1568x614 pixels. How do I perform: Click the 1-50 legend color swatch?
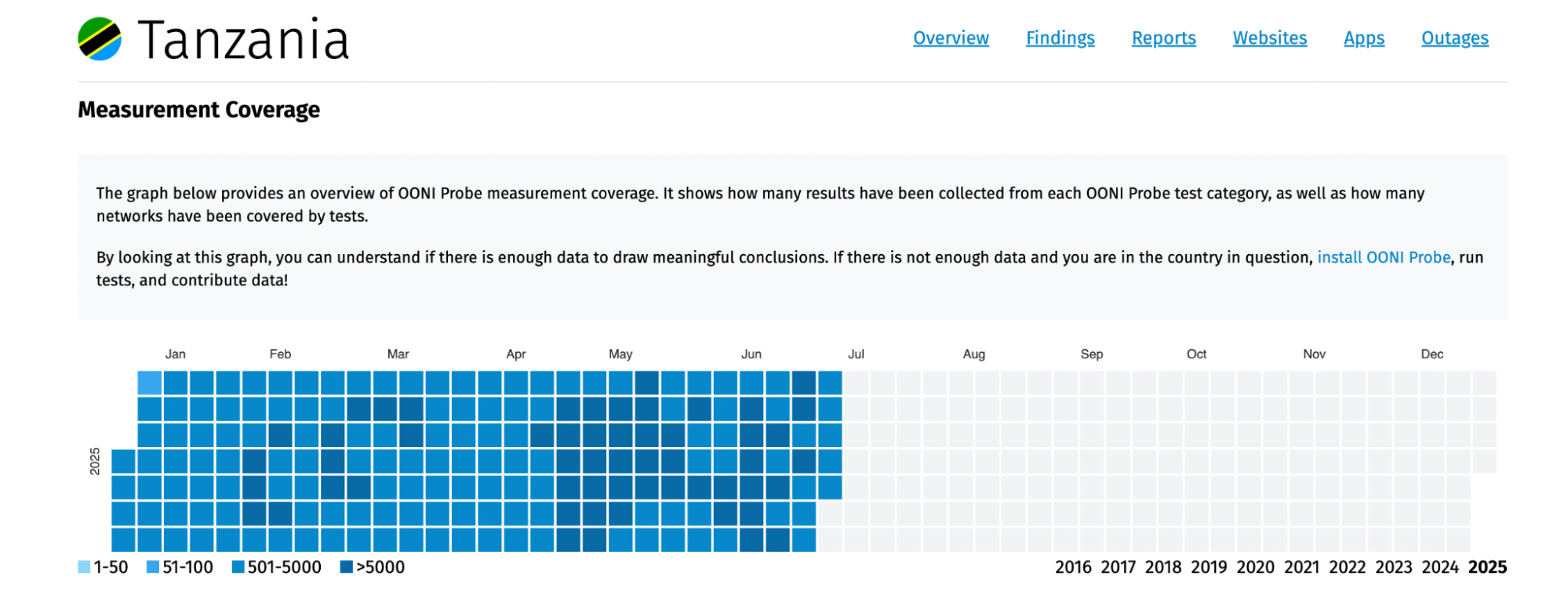84,567
